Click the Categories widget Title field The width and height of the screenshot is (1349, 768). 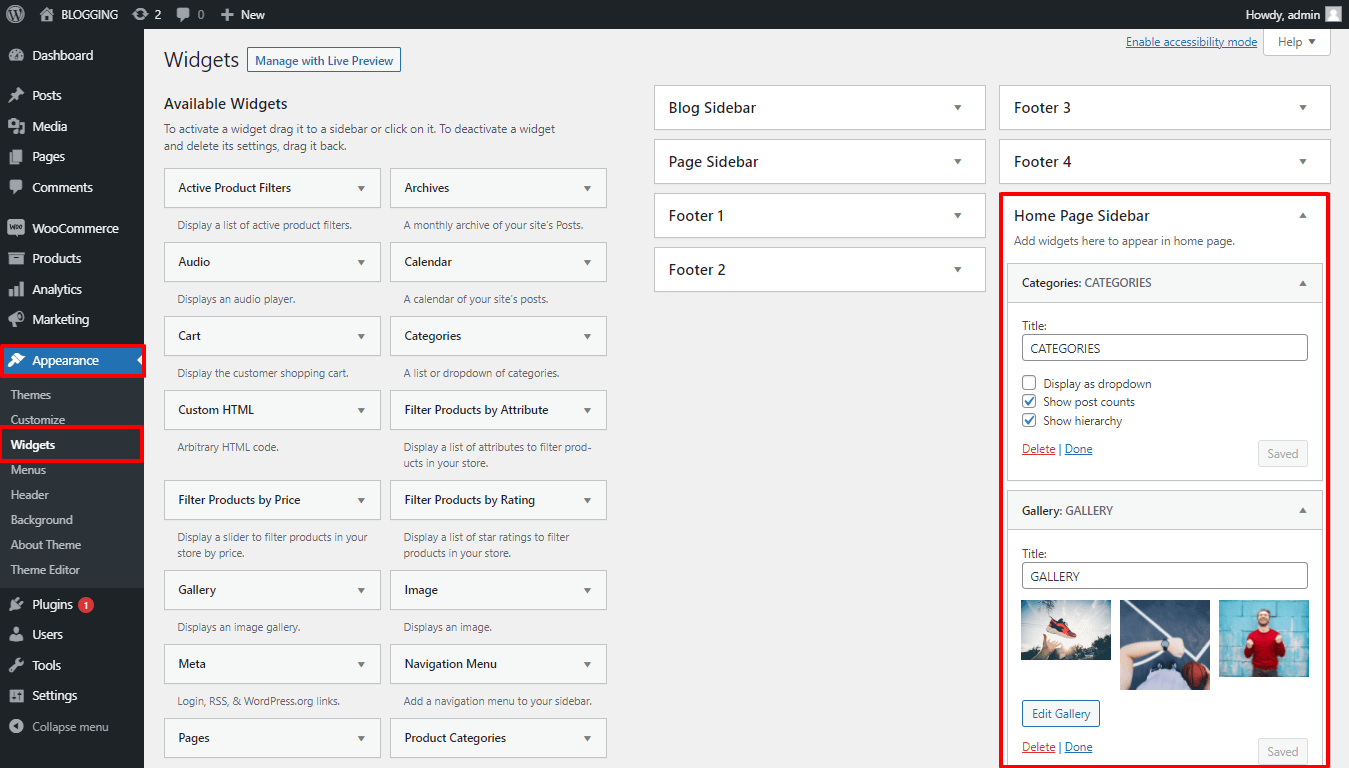click(x=1164, y=348)
